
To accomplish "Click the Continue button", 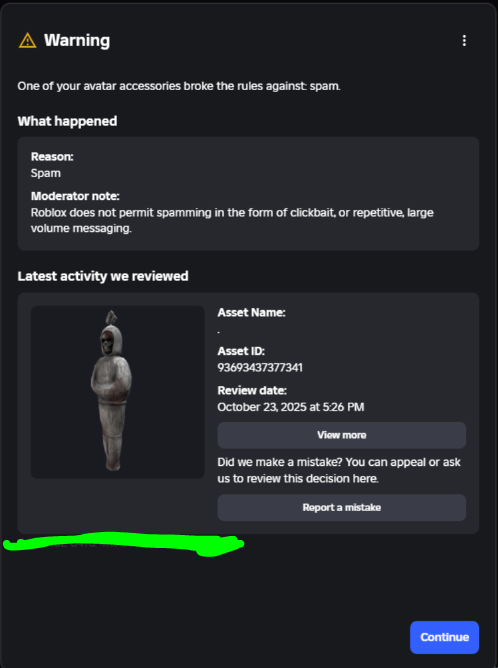I will click(444, 637).
